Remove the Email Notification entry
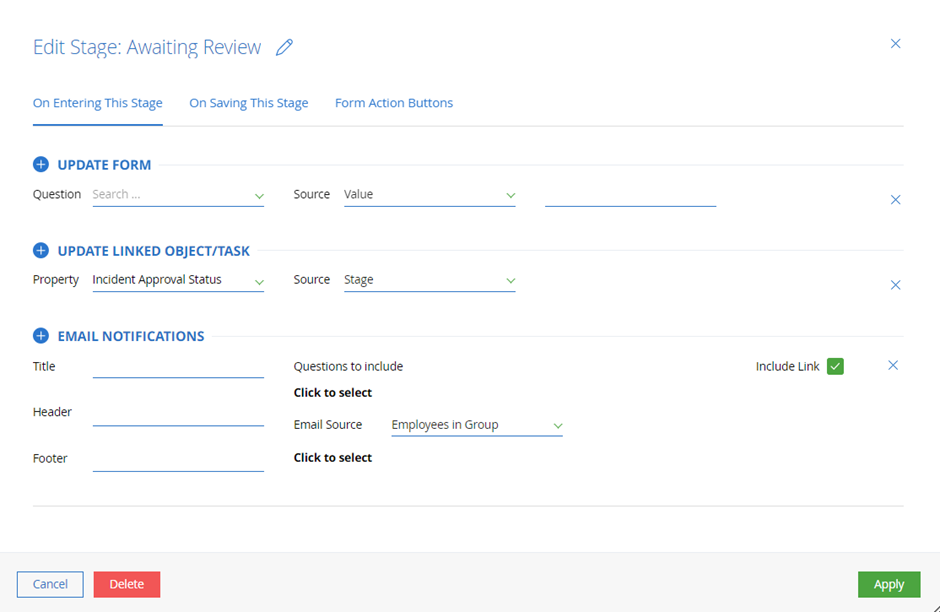Screen dimensions: 940x612 893,365
